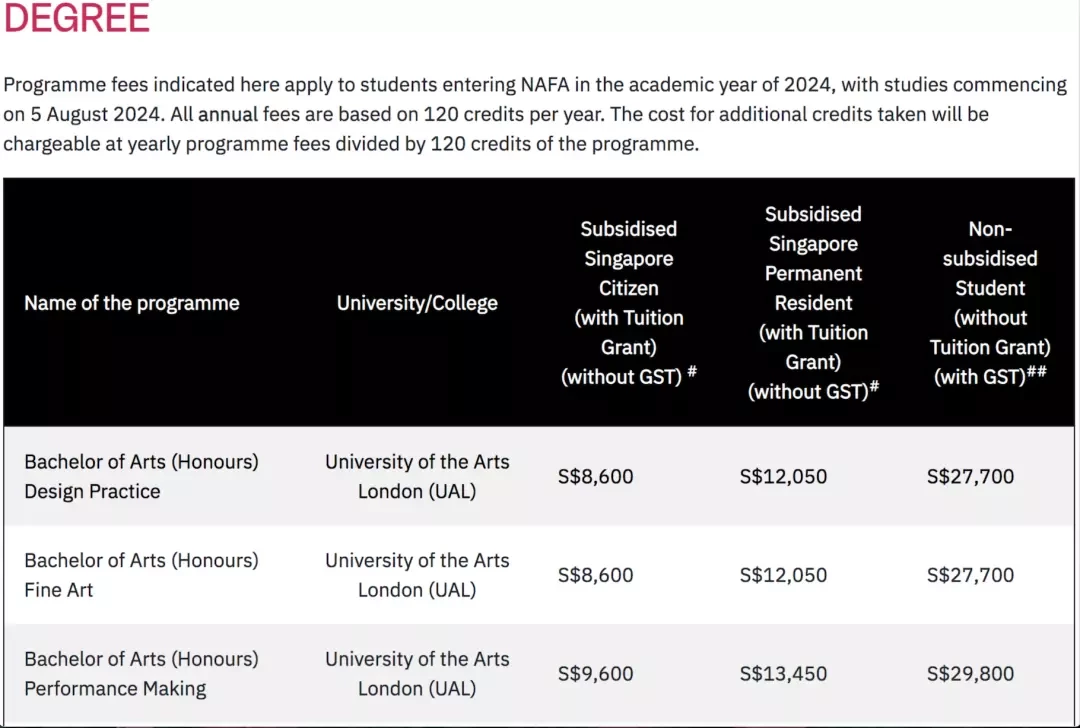Click the DEGREE heading

[76, 17]
